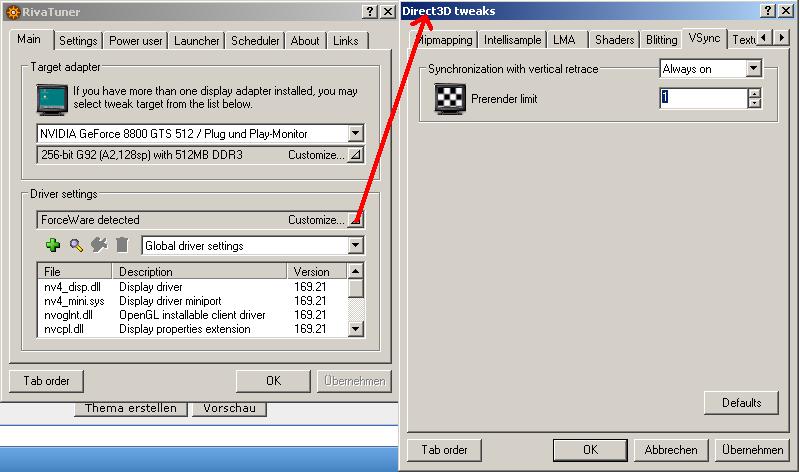Screen dimensions: 800x472
Task: Select the nv4_disp.dll row
Action: coord(193,287)
